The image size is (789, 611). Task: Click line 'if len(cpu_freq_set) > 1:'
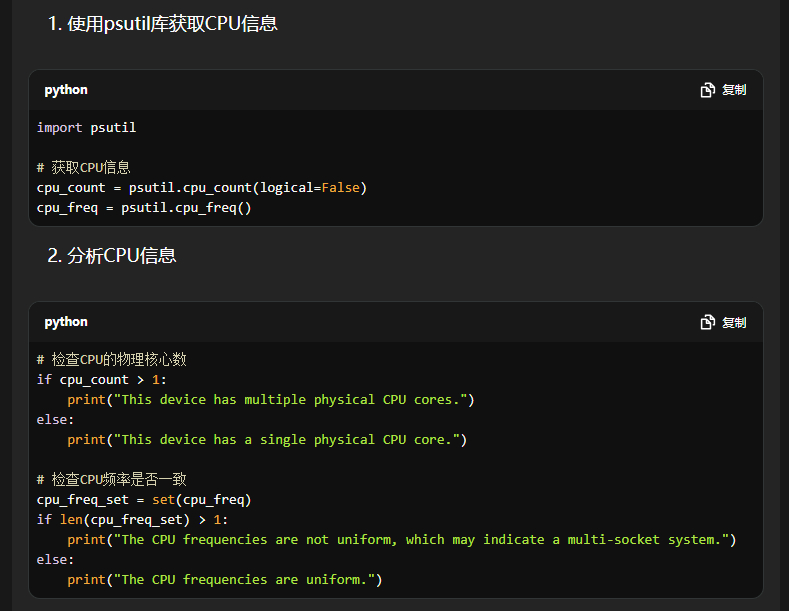pyautogui.click(x=132, y=519)
